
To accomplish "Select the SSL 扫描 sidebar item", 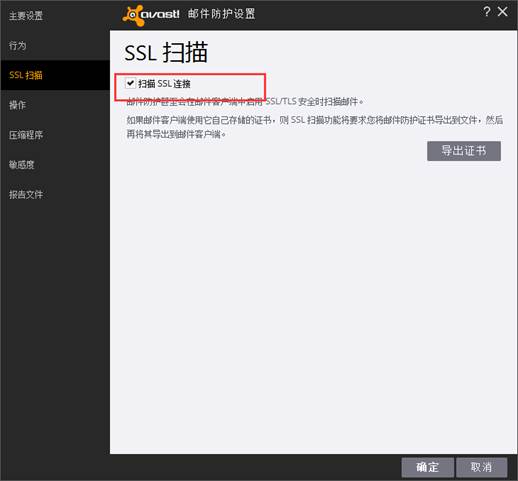I will 55,75.
